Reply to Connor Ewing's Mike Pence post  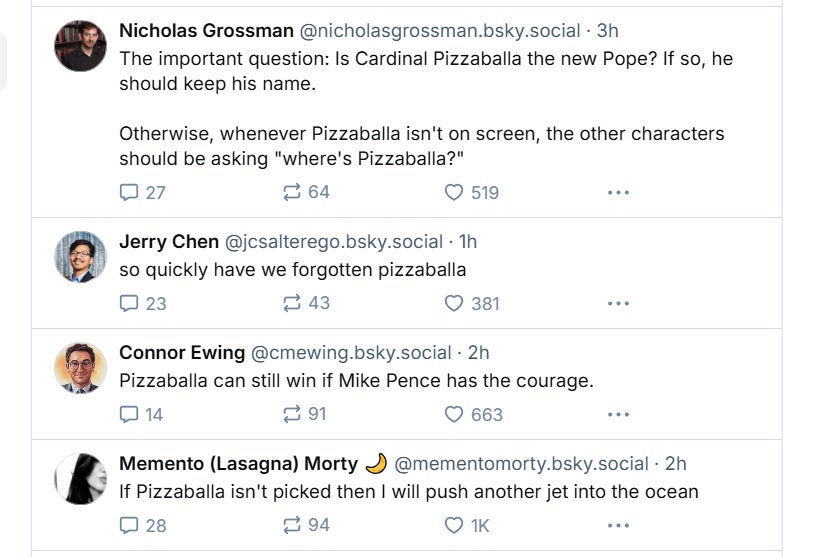pos(129,414)
